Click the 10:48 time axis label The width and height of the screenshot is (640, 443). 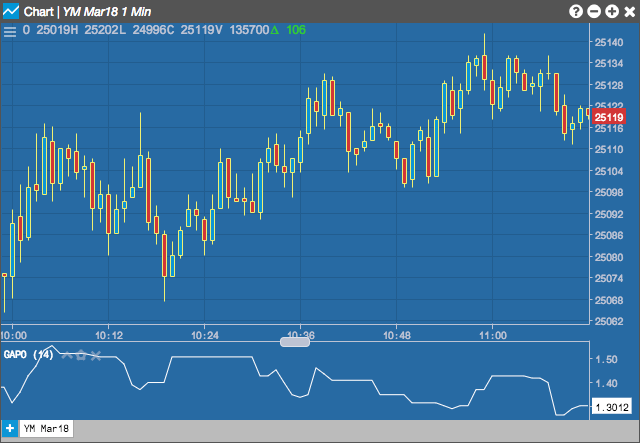tap(397, 336)
